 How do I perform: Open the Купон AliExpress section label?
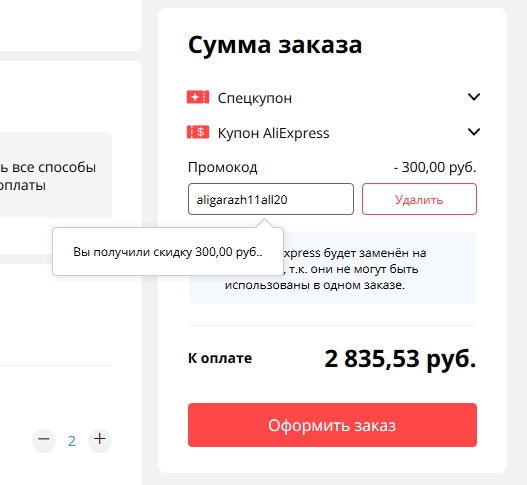[273, 133]
